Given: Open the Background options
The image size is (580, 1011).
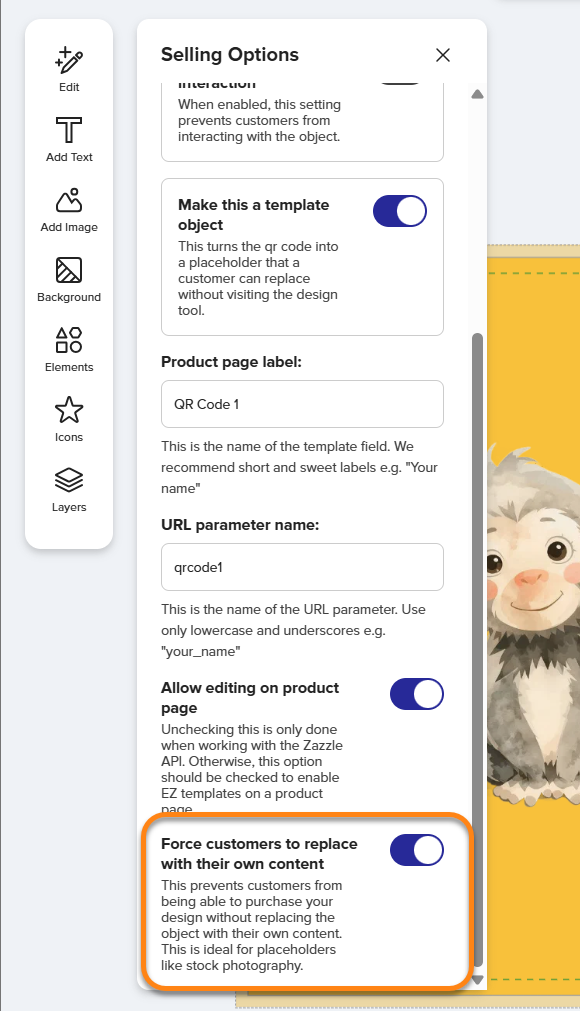Looking at the screenshot, I should (69, 280).
